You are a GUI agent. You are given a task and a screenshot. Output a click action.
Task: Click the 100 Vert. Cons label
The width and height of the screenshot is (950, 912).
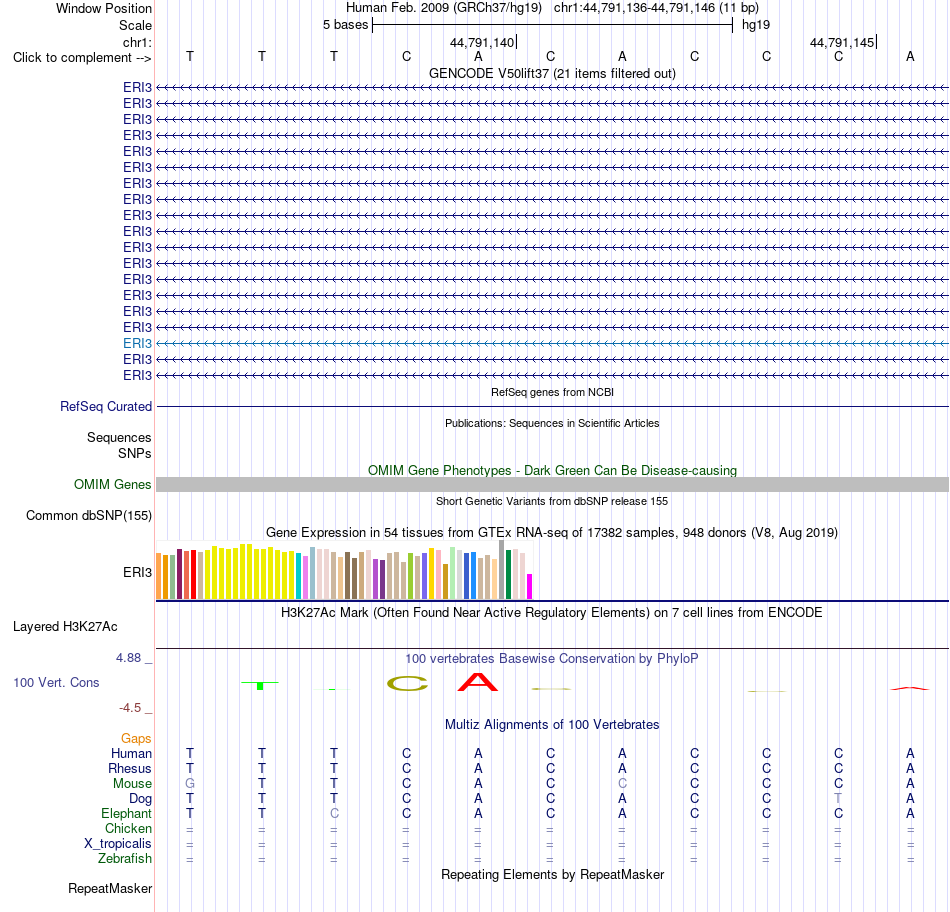click(x=56, y=682)
